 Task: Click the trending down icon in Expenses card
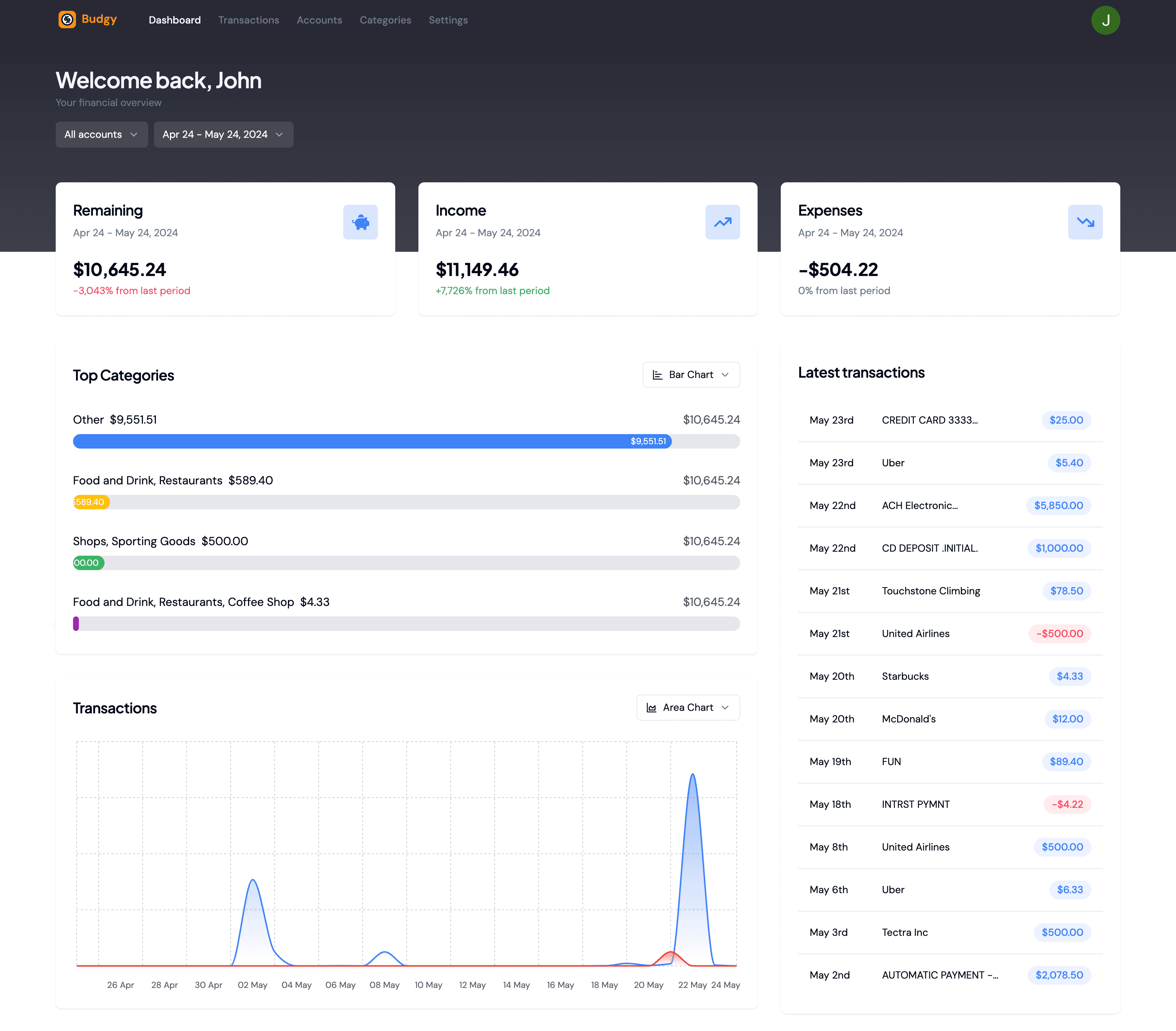click(1085, 222)
